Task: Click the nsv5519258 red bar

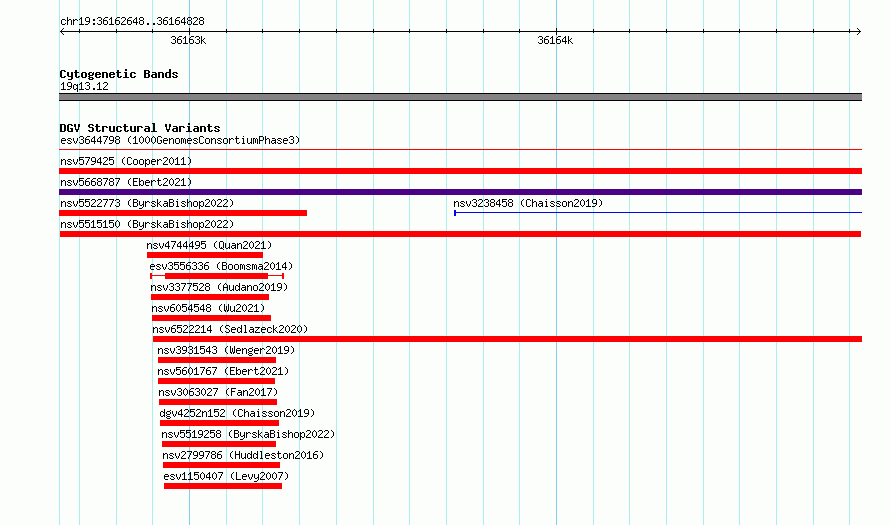Action: 219,444
